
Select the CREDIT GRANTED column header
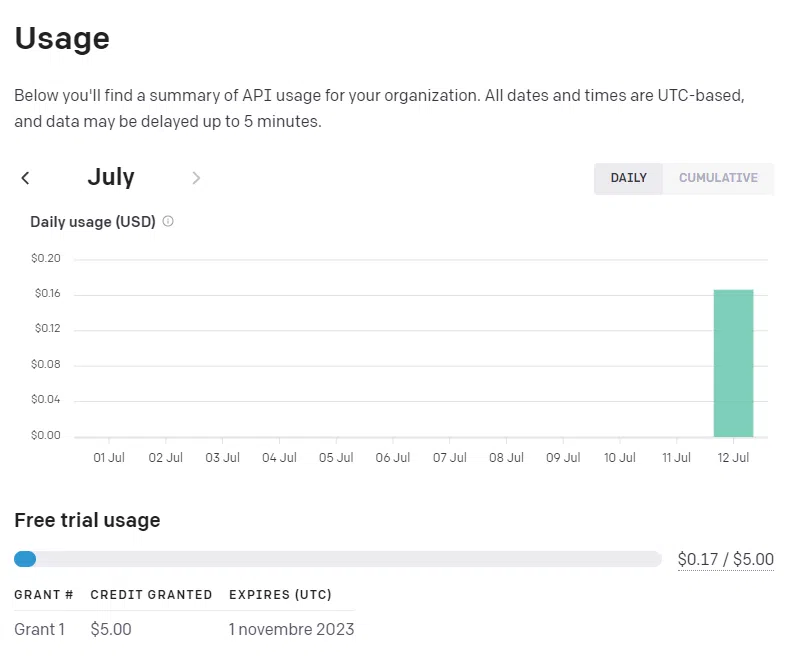151,594
